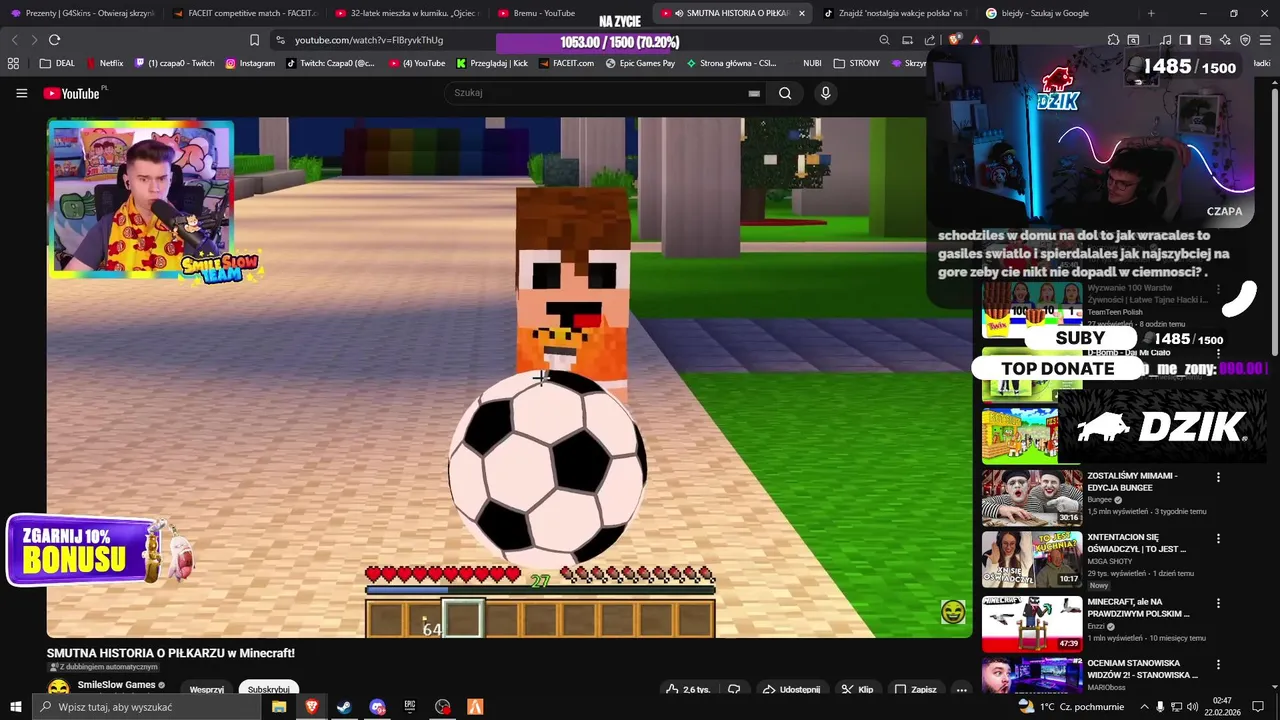Click the Wesprzyj button
Viewport: 1280px width, 720px height.
tap(207, 689)
